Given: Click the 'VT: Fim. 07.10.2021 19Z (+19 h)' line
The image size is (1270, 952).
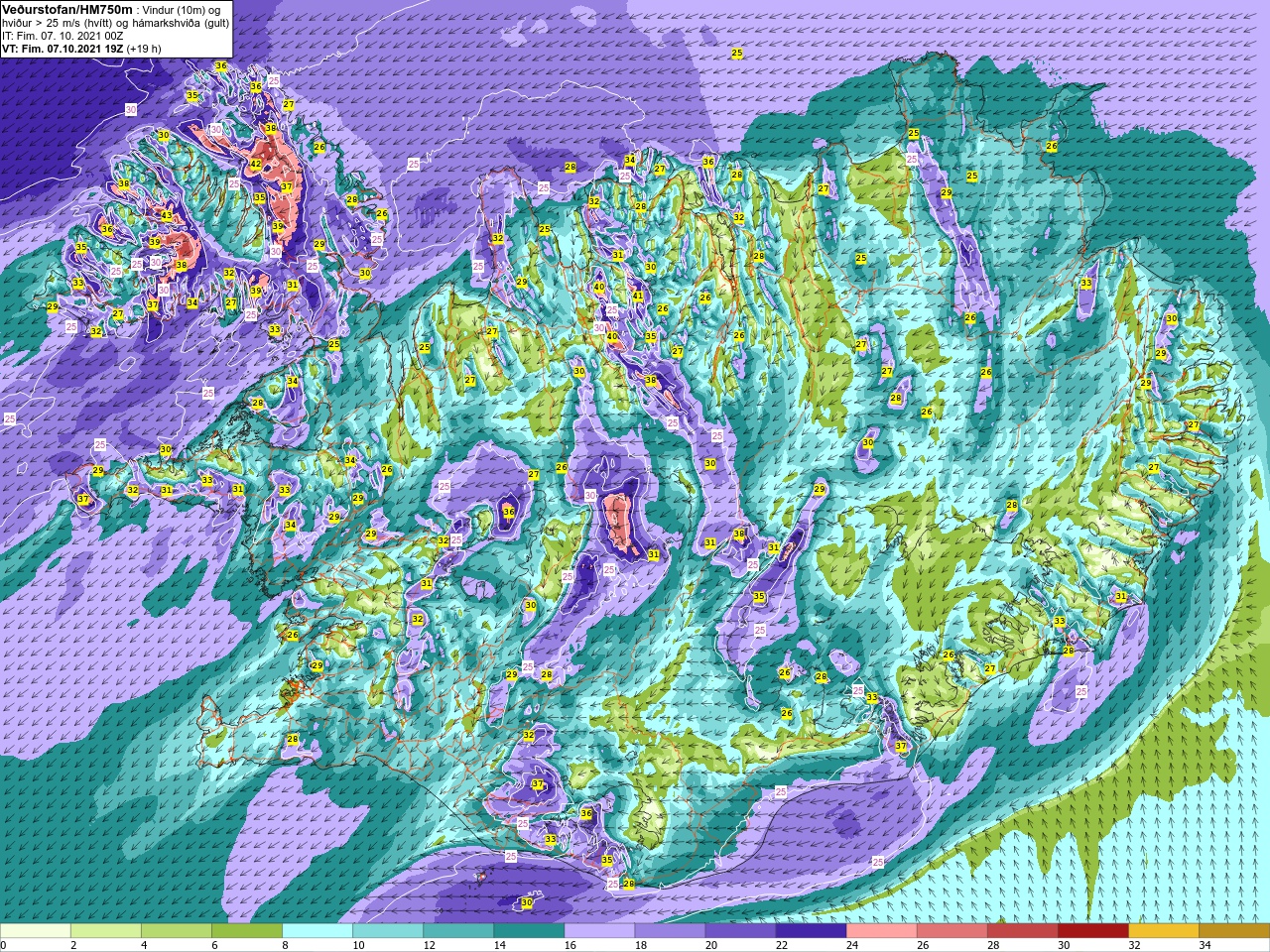Looking at the screenshot, I should click(x=81, y=49).
